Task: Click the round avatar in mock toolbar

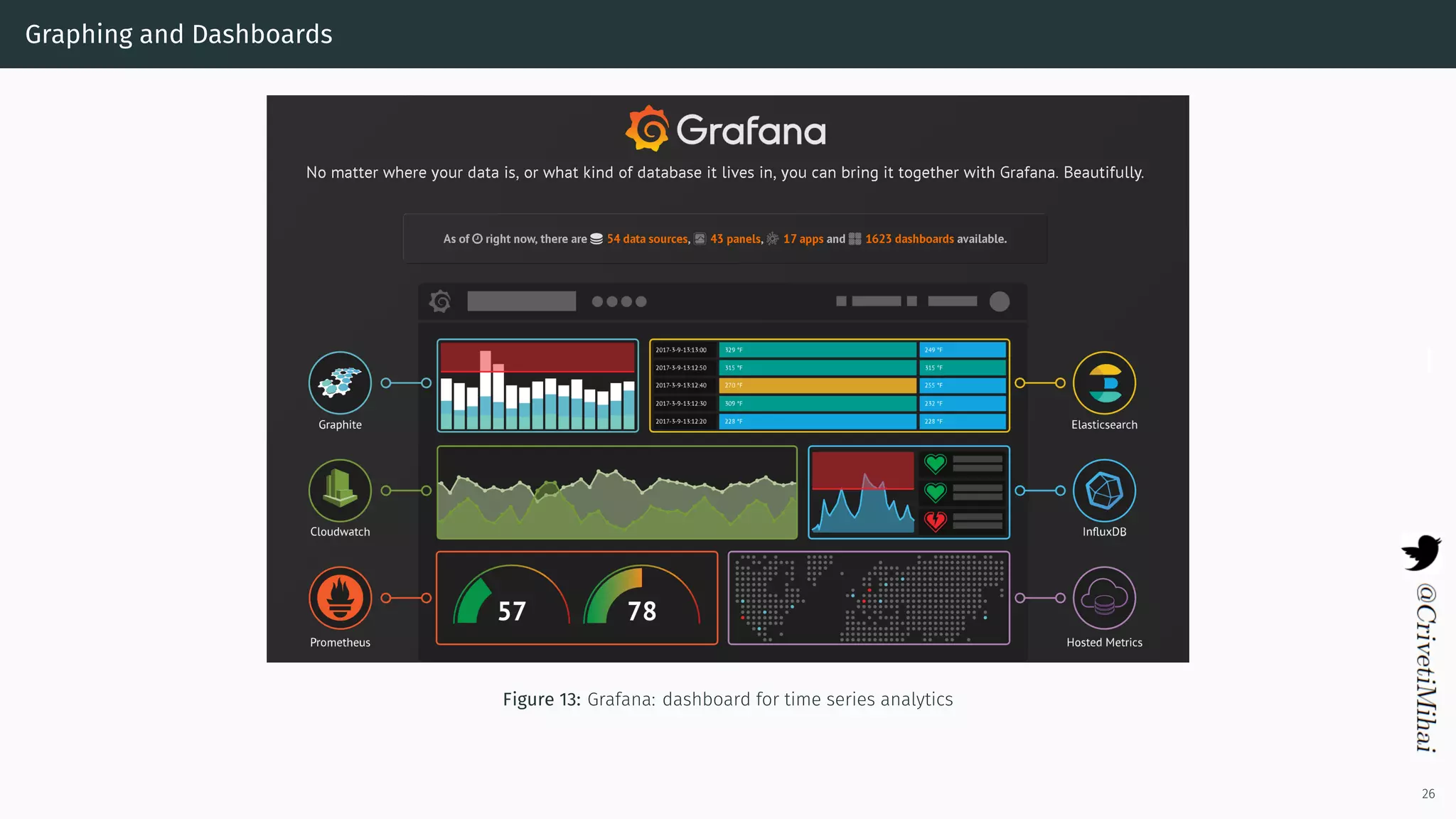Action: [x=1000, y=301]
